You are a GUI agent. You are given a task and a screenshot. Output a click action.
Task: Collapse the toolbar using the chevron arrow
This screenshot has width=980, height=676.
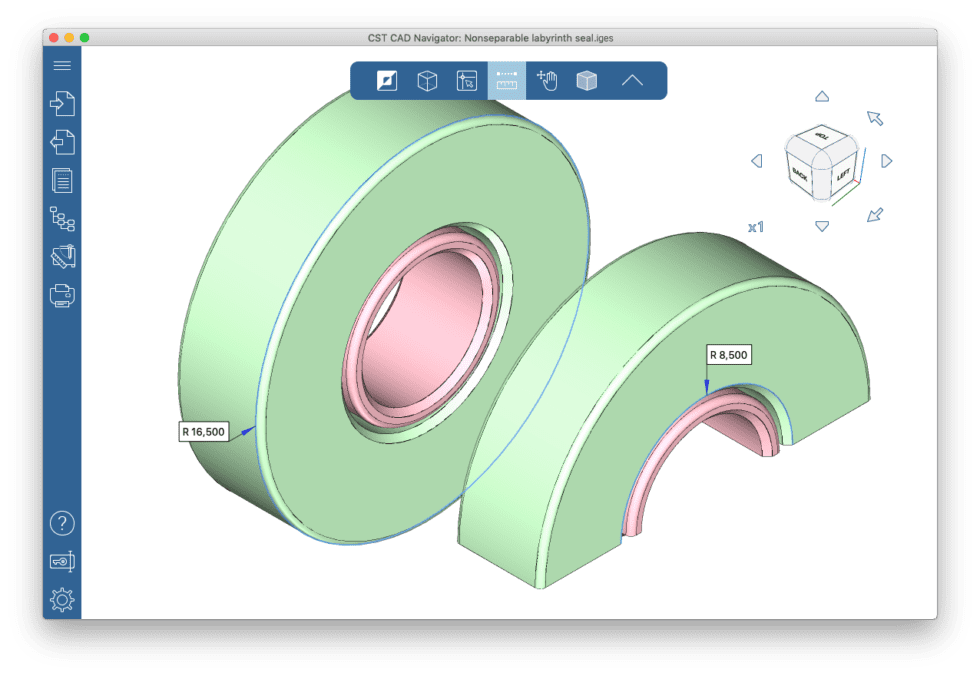tap(632, 81)
